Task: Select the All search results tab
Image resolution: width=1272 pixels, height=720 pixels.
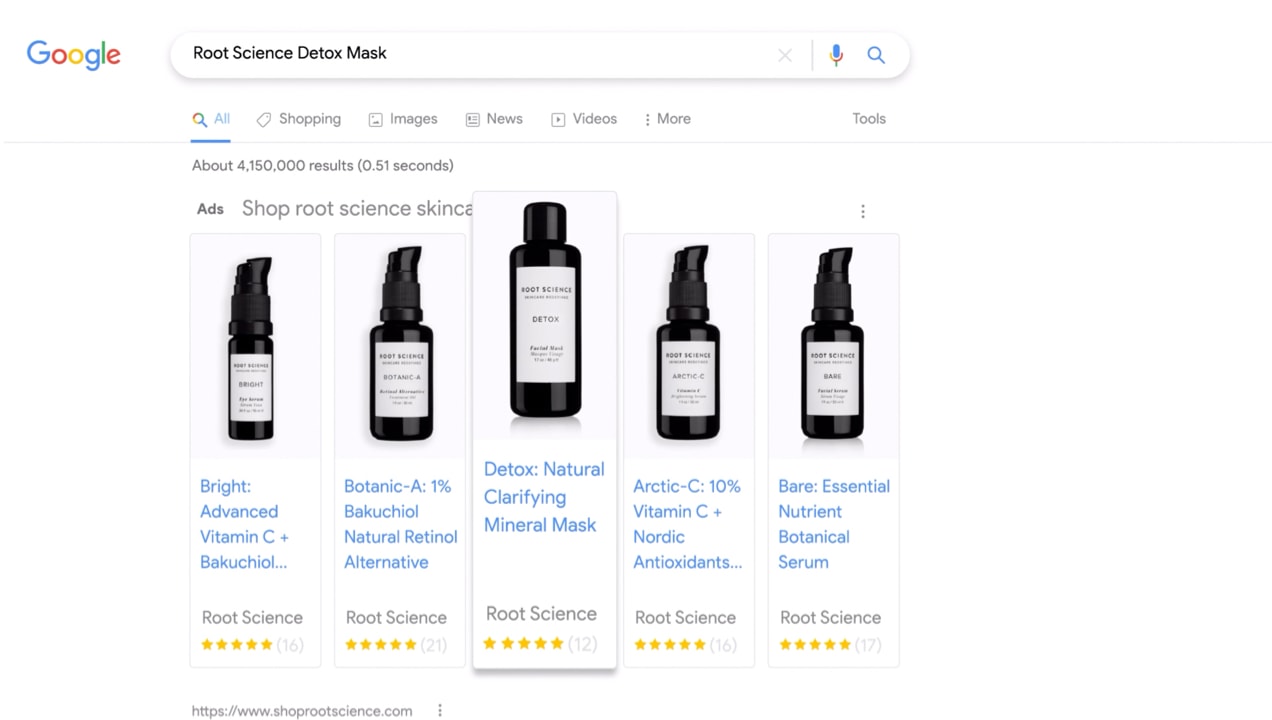Action: click(x=210, y=119)
